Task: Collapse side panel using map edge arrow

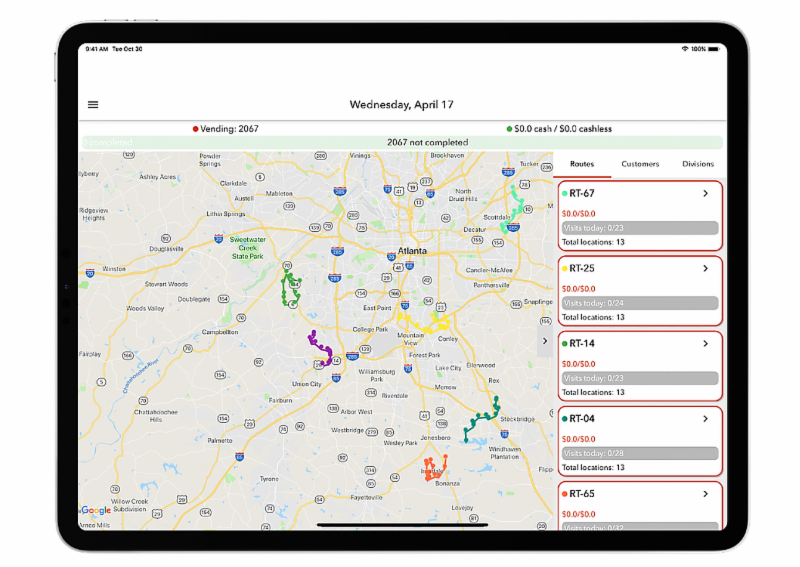Action: (545, 341)
